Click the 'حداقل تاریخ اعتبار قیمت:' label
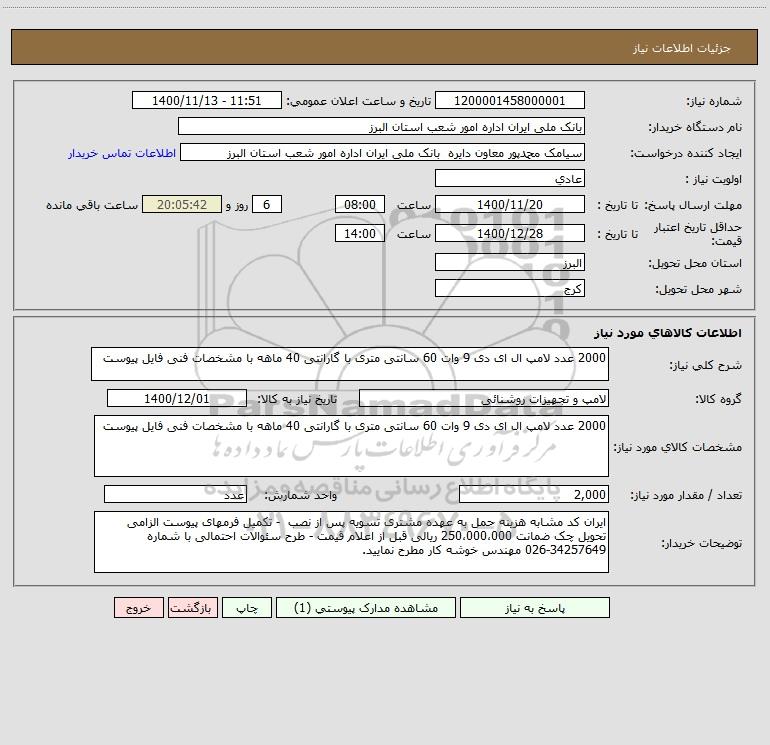770x745 pixels. pos(698,234)
